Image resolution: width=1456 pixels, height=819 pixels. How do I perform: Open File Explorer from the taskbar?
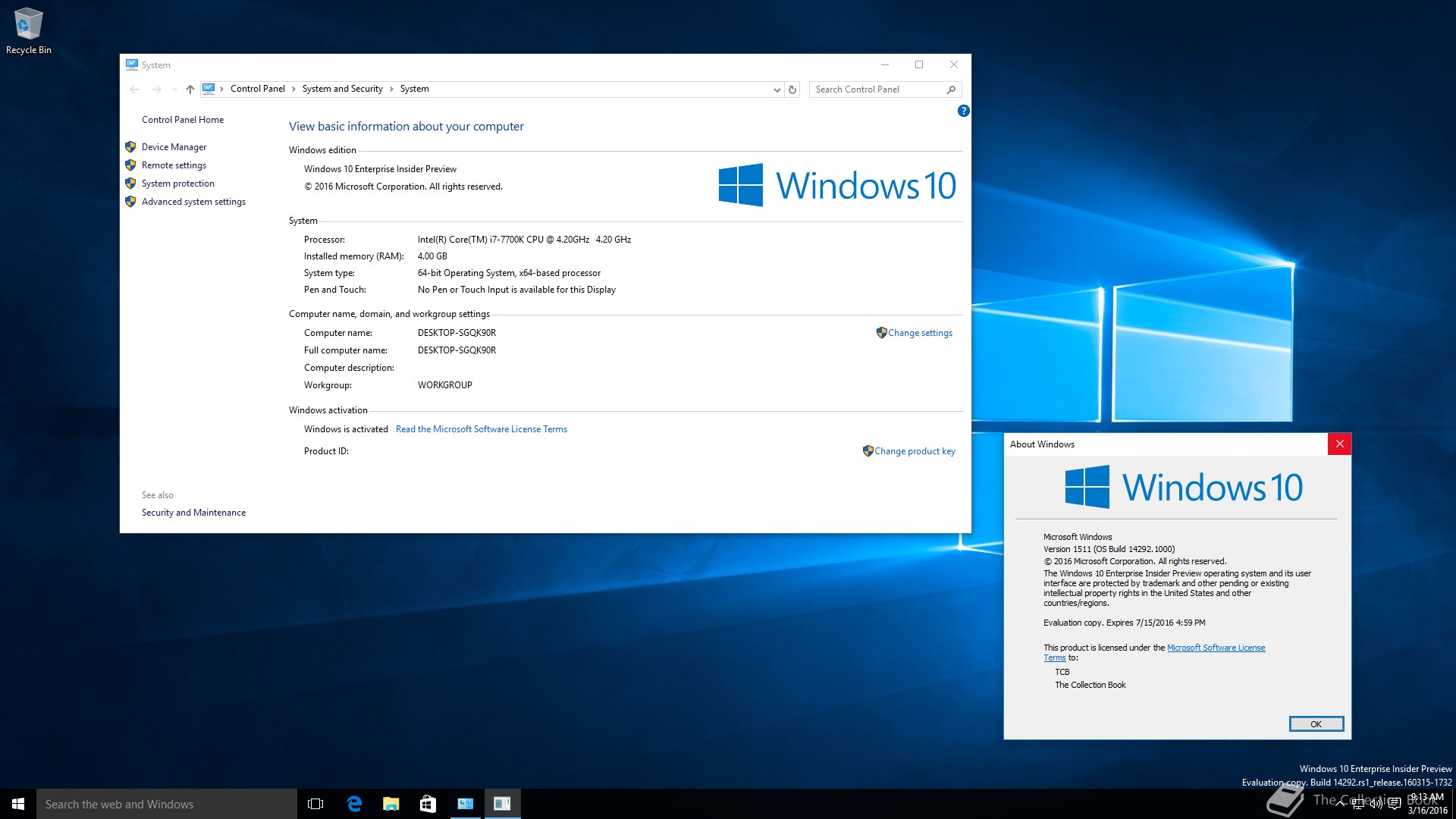click(391, 804)
